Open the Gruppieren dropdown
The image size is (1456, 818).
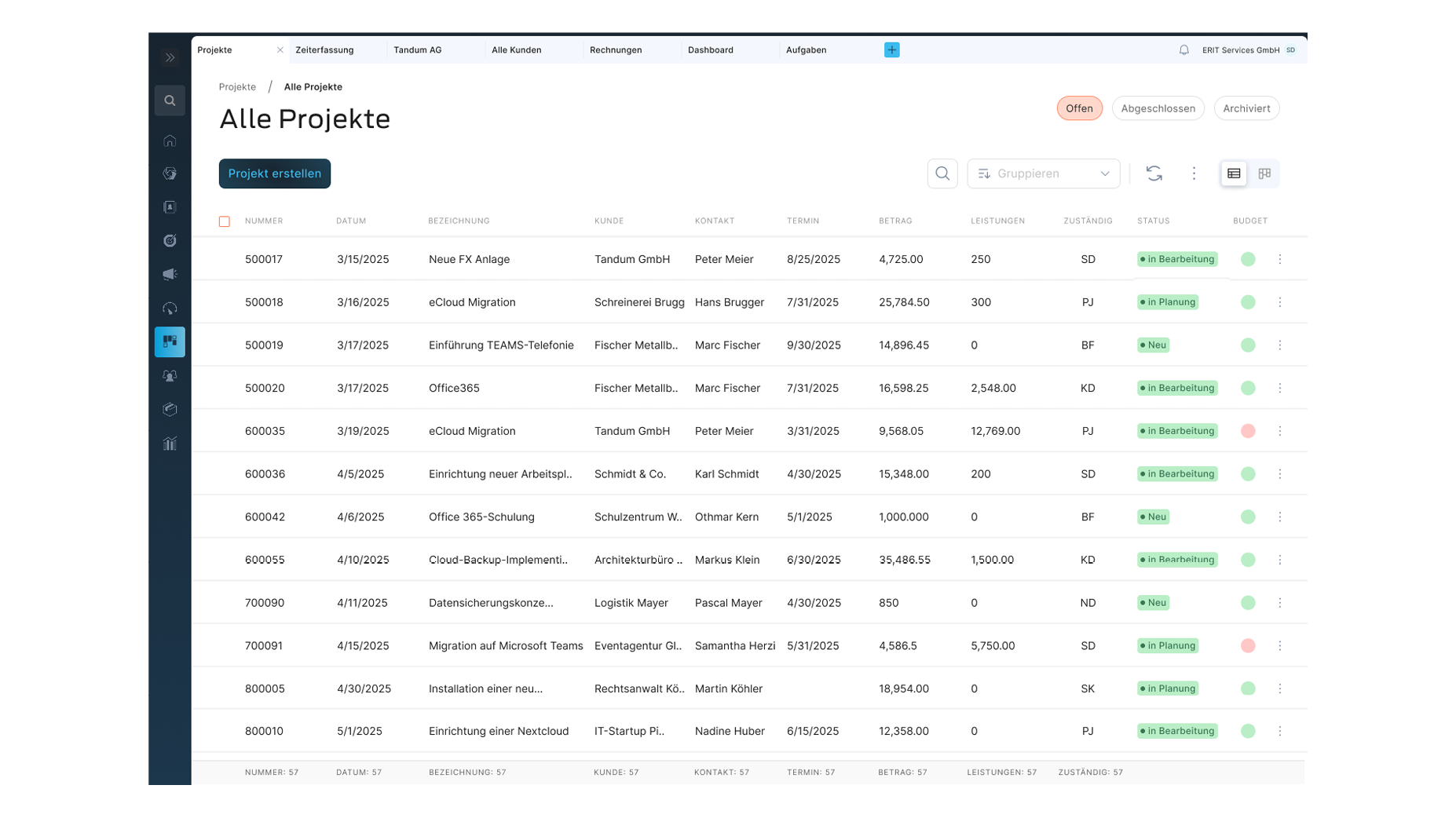pyautogui.click(x=1044, y=173)
